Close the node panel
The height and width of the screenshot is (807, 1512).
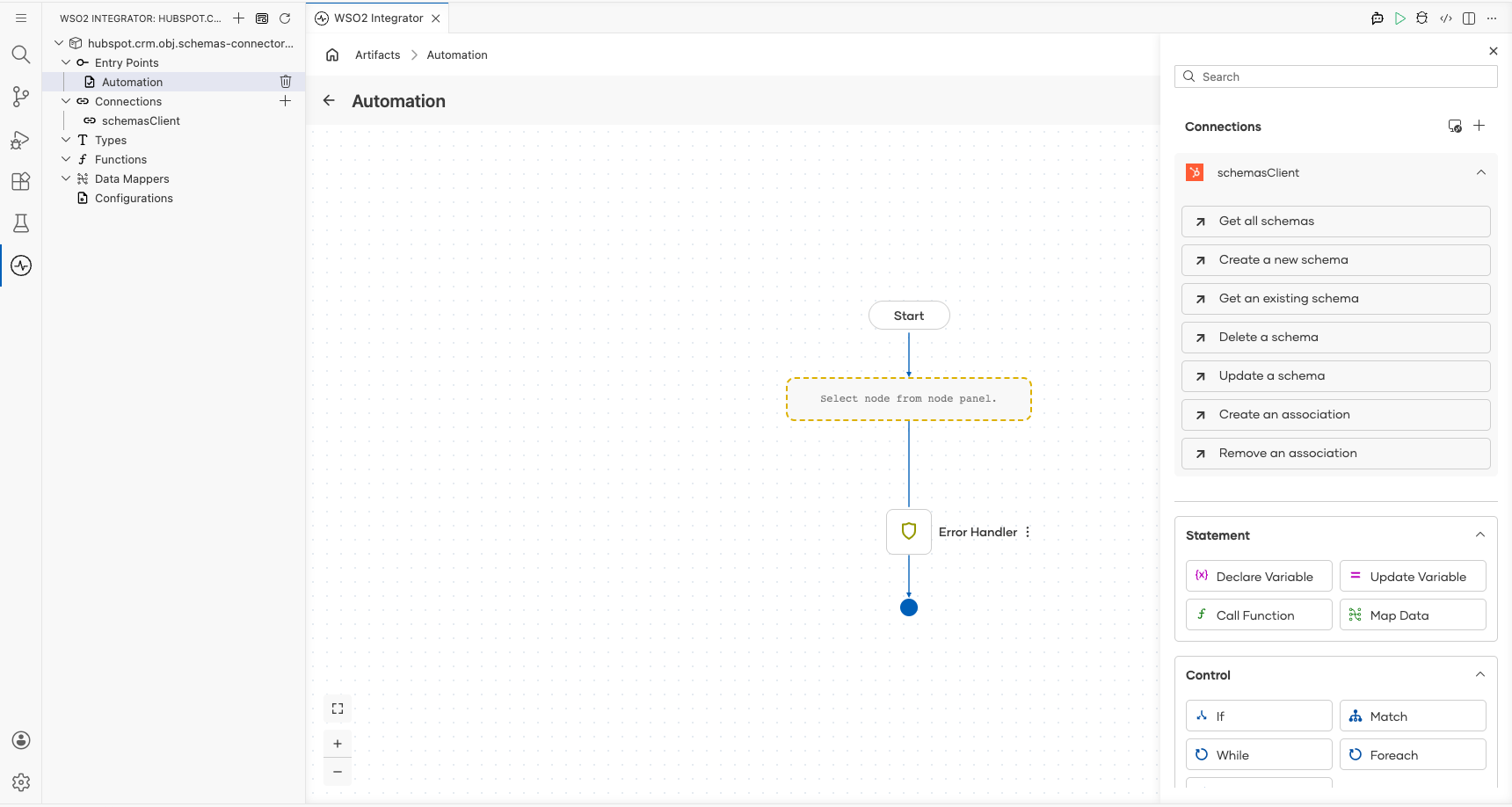pyautogui.click(x=1494, y=51)
